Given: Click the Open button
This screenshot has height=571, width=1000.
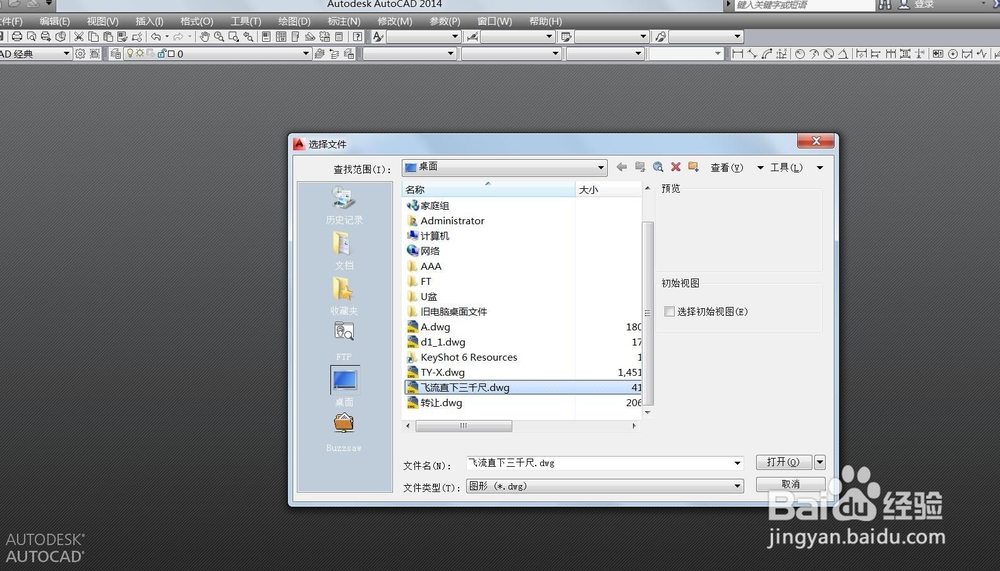Looking at the screenshot, I should click(784, 462).
